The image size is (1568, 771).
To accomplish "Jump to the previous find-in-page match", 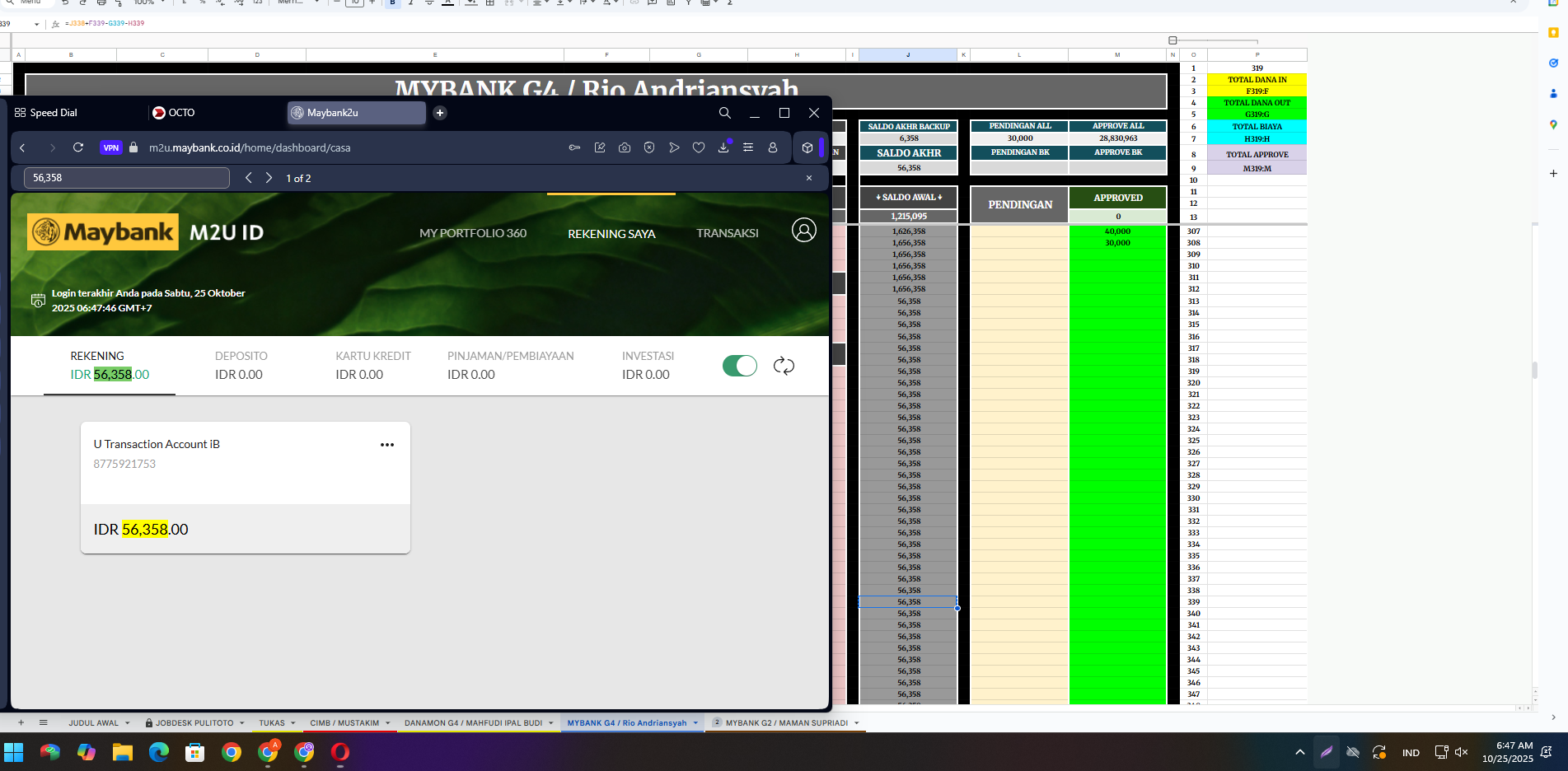I will pyautogui.click(x=248, y=178).
